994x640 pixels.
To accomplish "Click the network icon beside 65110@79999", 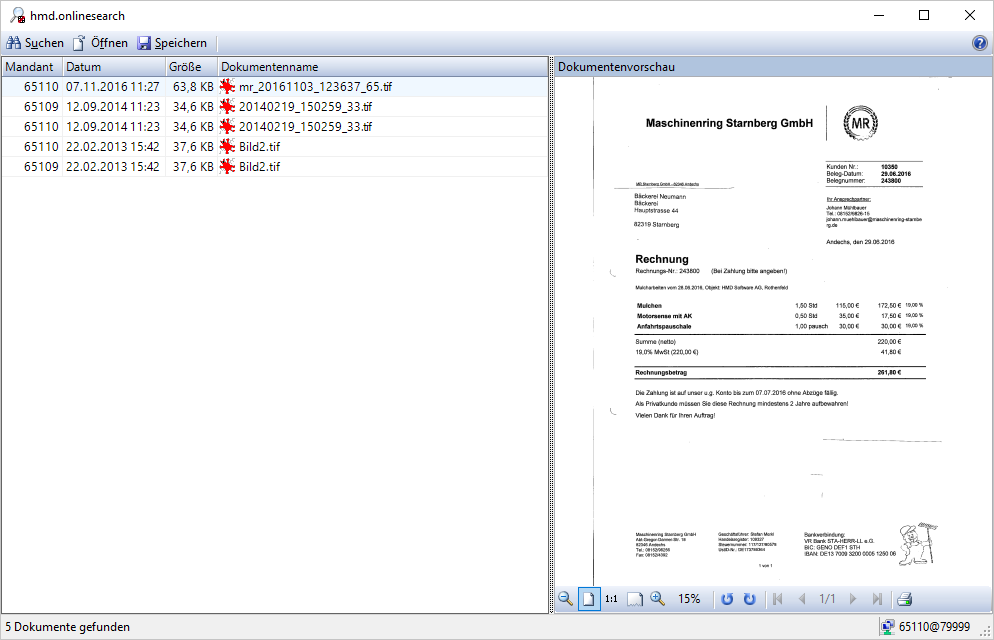I will pos(890,627).
